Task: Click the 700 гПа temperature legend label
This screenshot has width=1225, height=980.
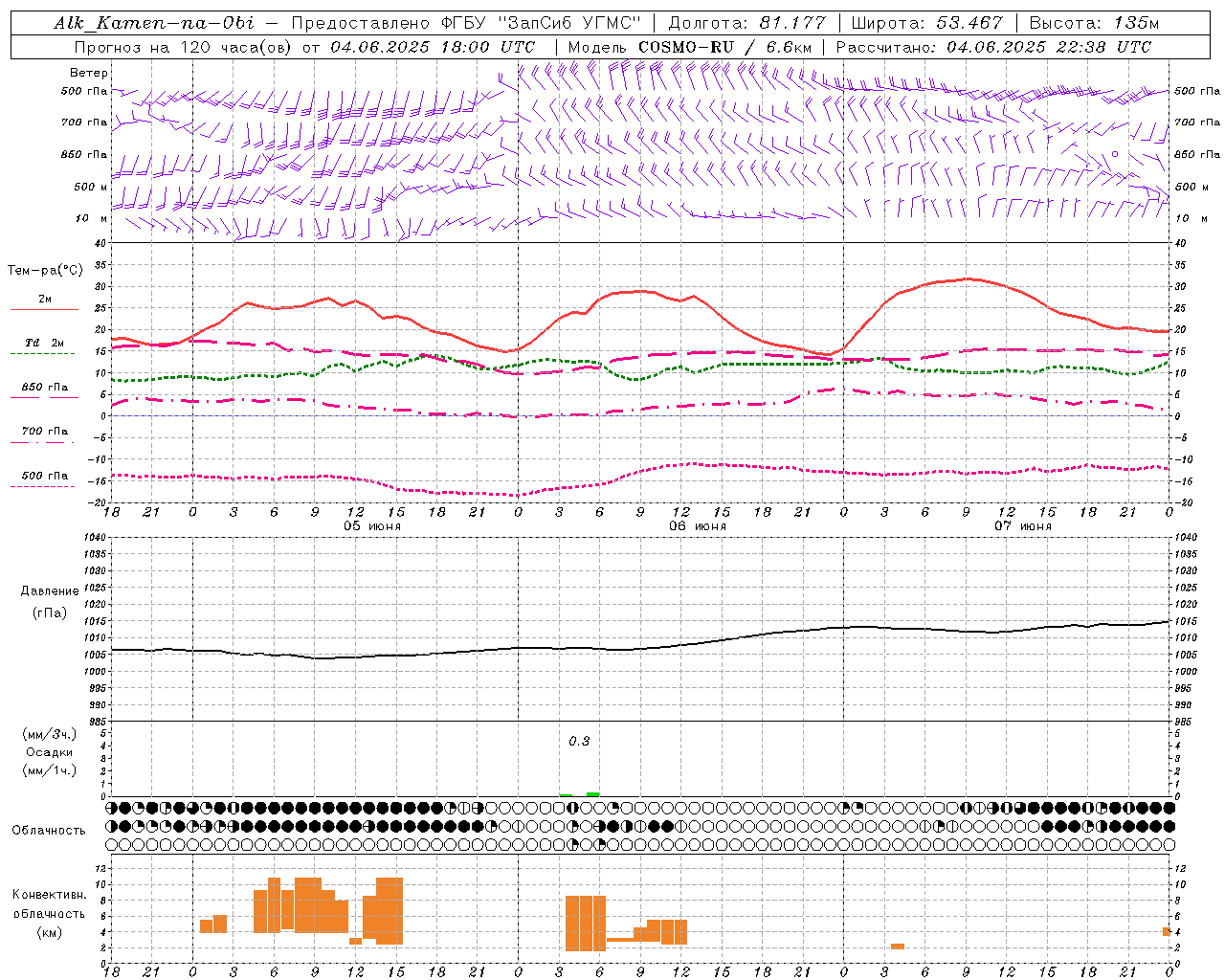Action: point(45,432)
